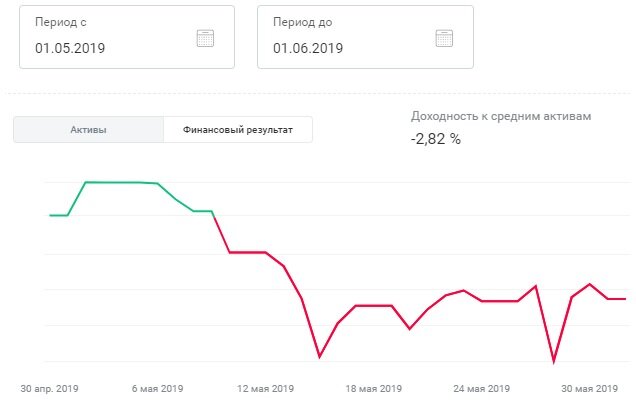Screen dimensions: 636x408
Task: Click the '18 мая 2019' axis label
Action: point(374,389)
